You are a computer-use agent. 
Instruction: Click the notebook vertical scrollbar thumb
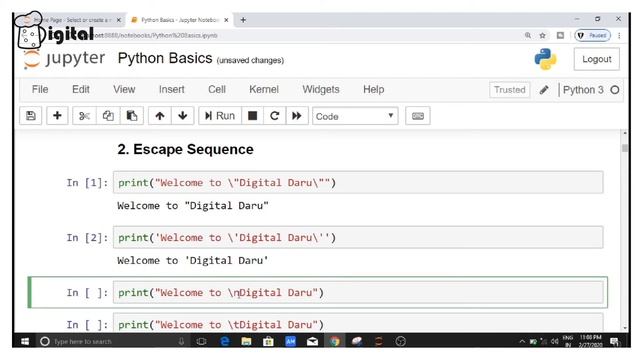624,148
